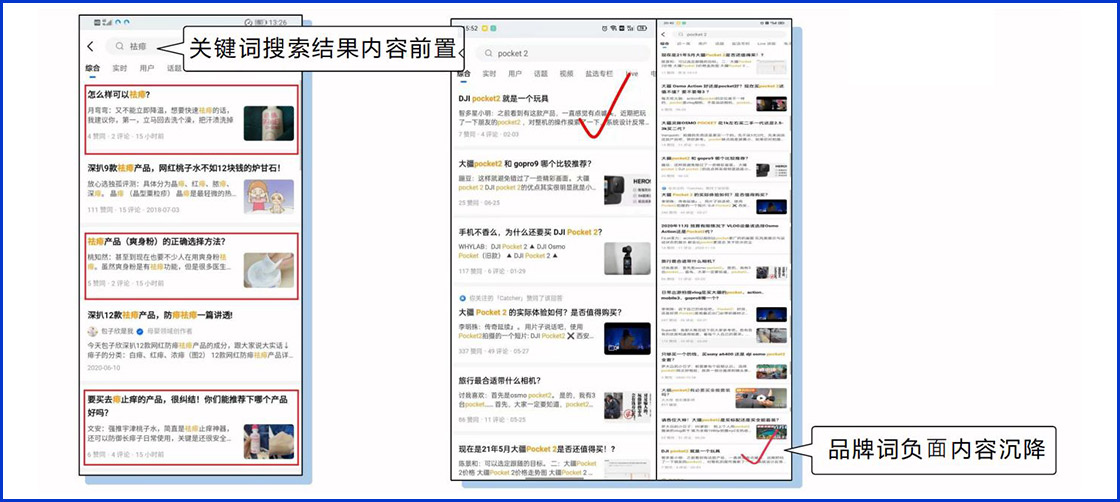1120x502 pixels.
Task: Tap the back arrow in the 祛痱 search screen
Action: tap(90, 46)
